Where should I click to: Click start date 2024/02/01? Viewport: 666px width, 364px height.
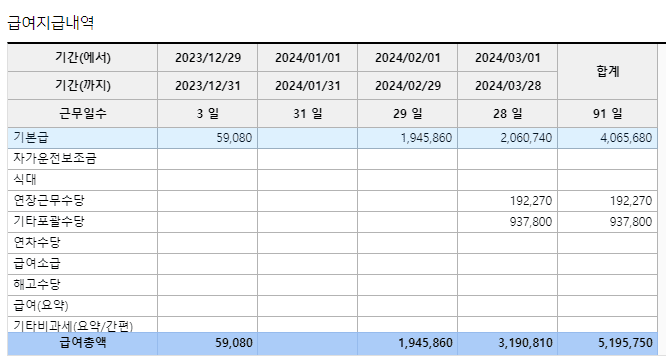(x=407, y=57)
